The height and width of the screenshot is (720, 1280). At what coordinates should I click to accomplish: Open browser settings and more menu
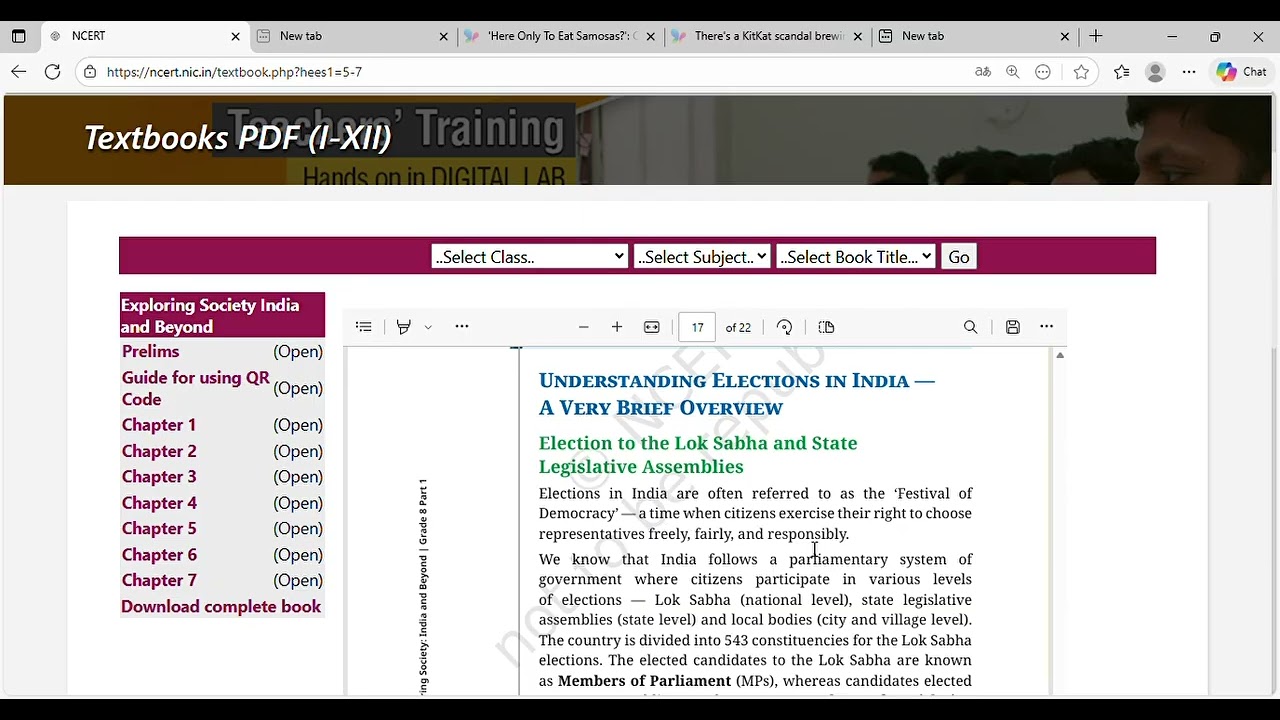tap(1189, 72)
